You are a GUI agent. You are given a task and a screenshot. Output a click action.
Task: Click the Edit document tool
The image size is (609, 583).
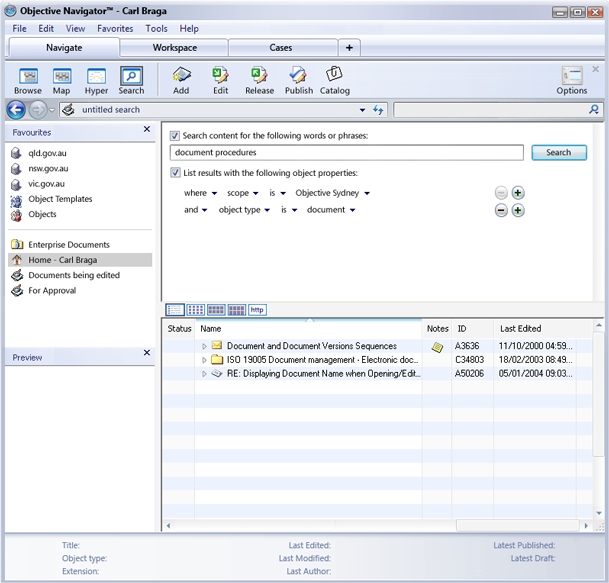(x=220, y=81)
